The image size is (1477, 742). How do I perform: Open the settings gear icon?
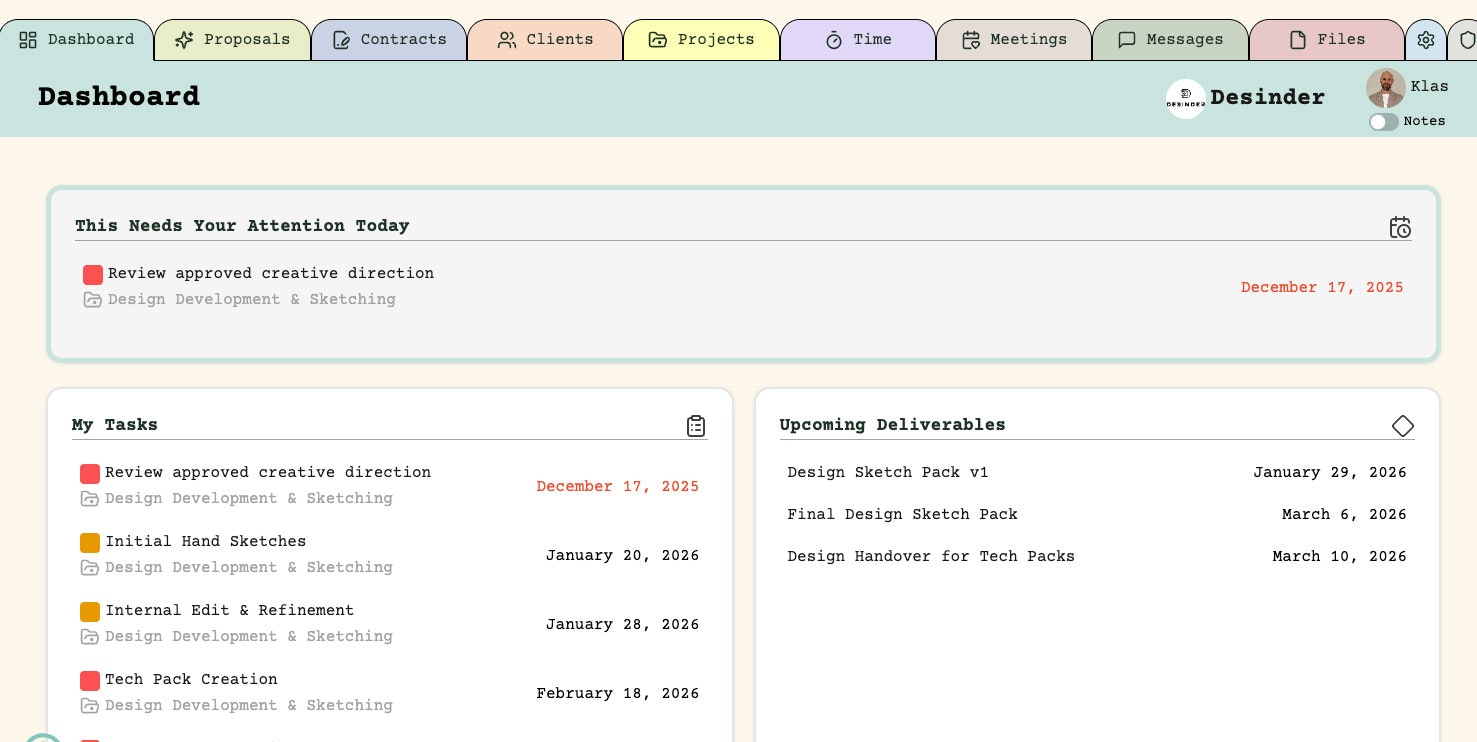coord(1426,40)
